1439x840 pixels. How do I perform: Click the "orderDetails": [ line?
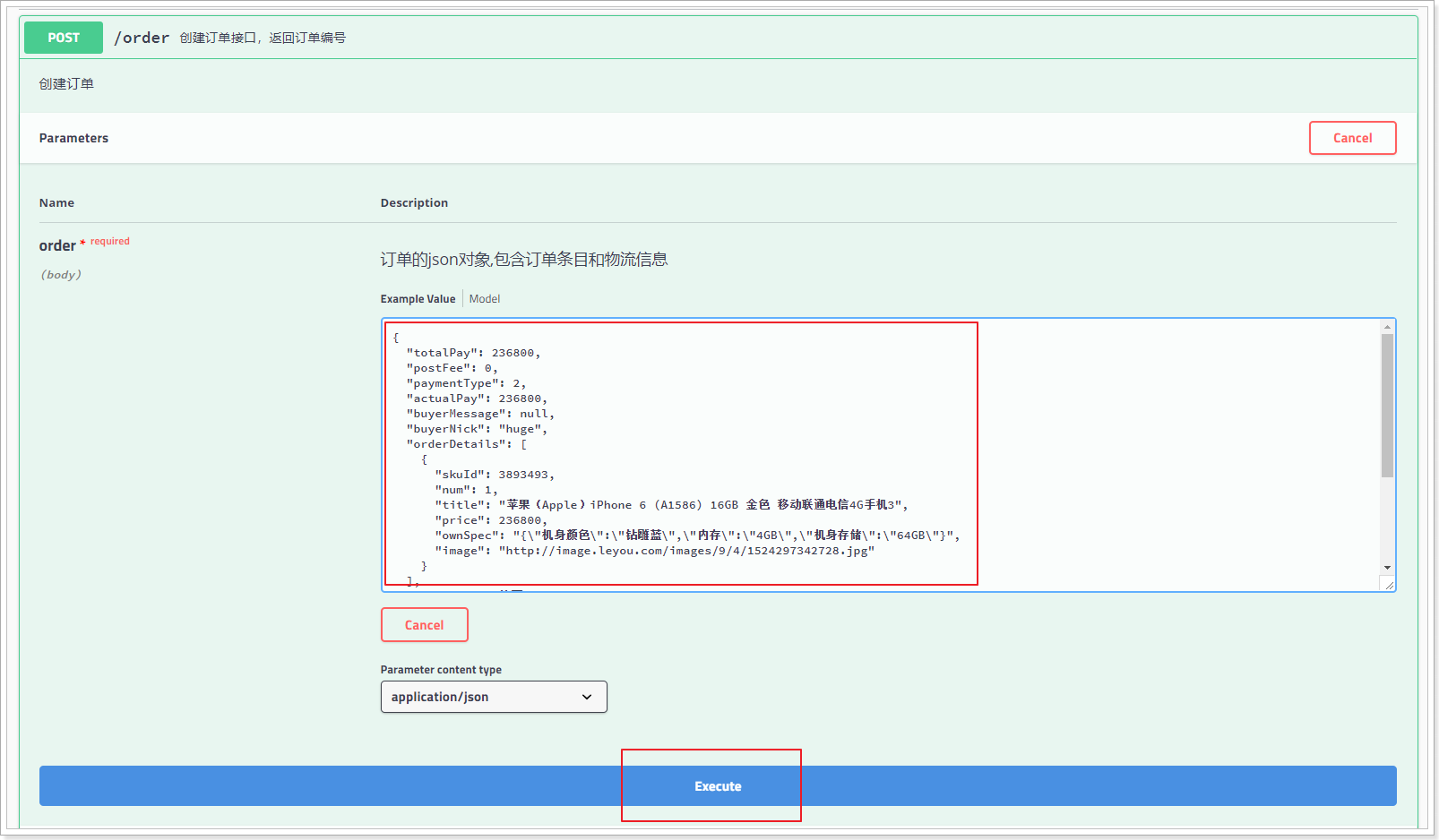467,444
